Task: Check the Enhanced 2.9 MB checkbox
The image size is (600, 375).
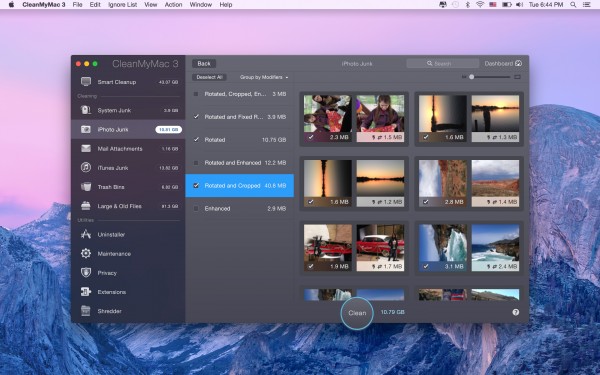Action: [x=196, y=209]
